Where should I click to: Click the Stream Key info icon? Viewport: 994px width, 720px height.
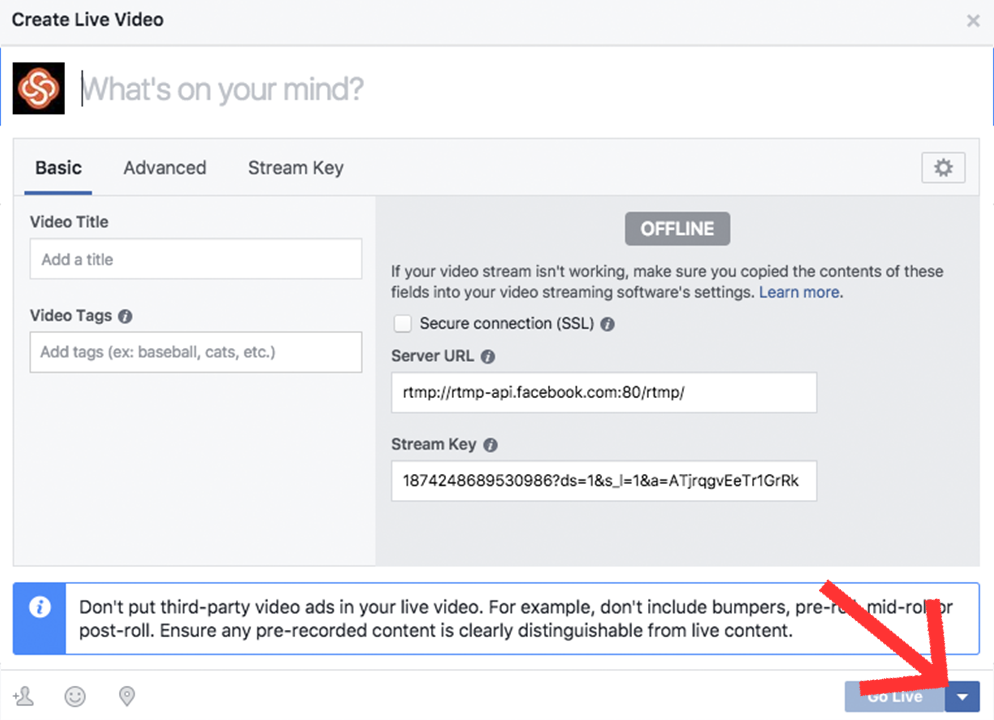[491, 445]
